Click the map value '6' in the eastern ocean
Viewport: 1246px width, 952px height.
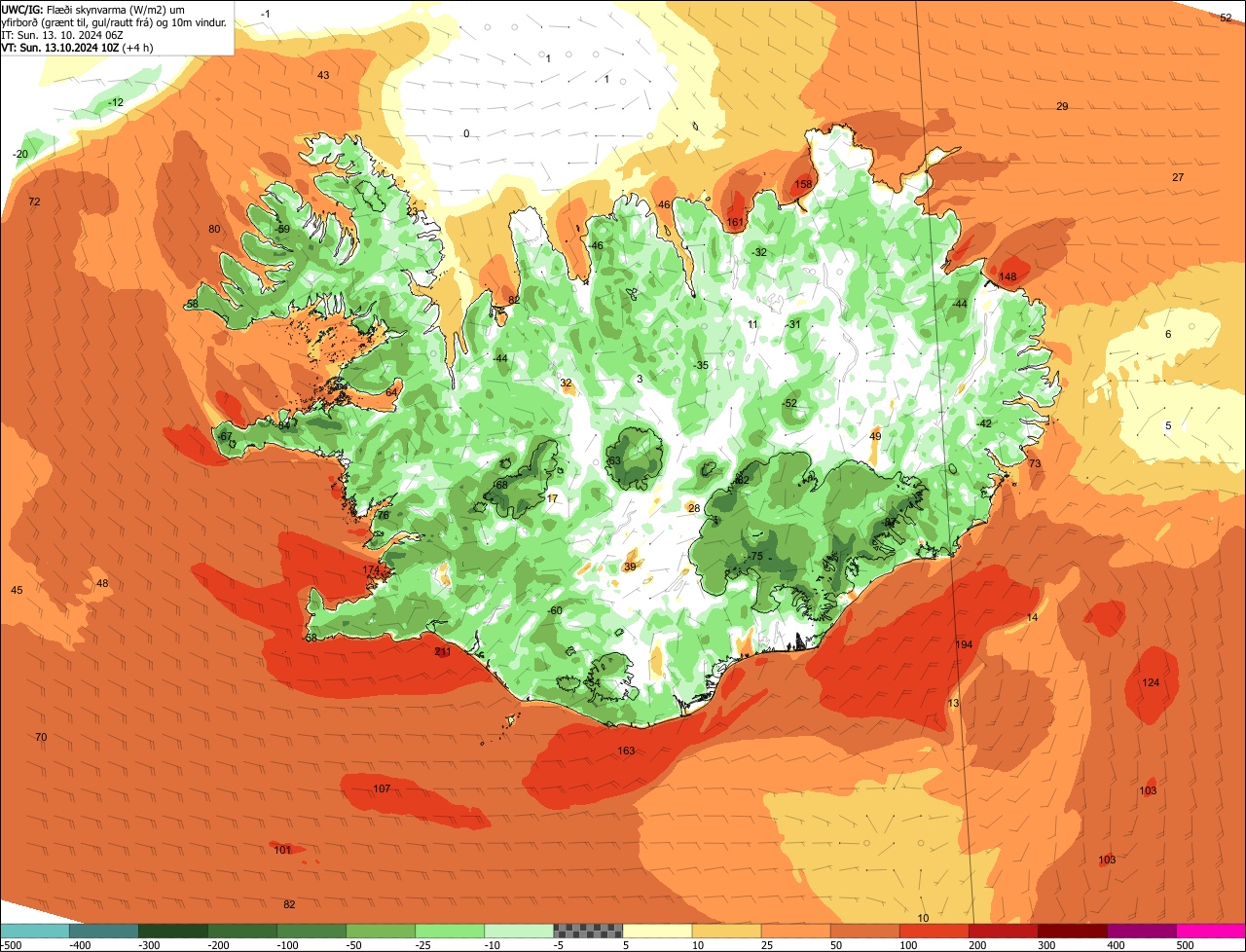1168,334
